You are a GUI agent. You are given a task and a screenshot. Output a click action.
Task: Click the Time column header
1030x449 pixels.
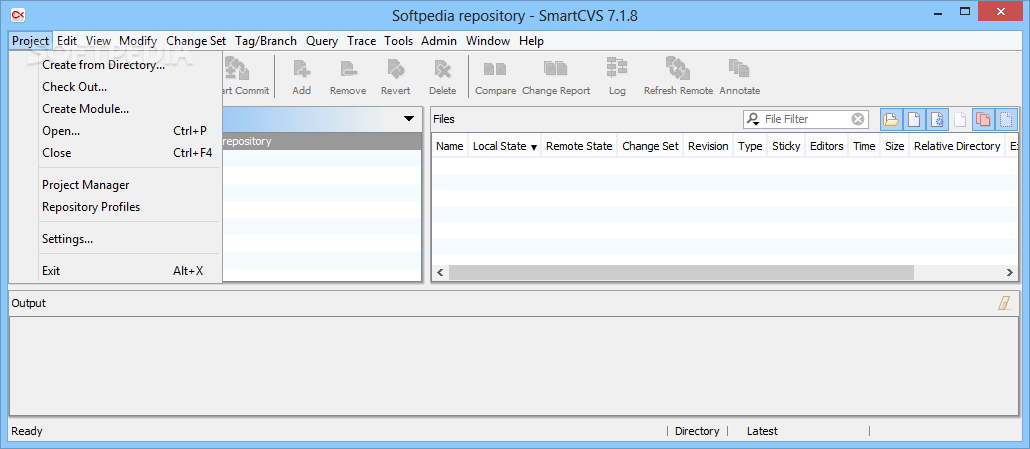pos(864,146)
